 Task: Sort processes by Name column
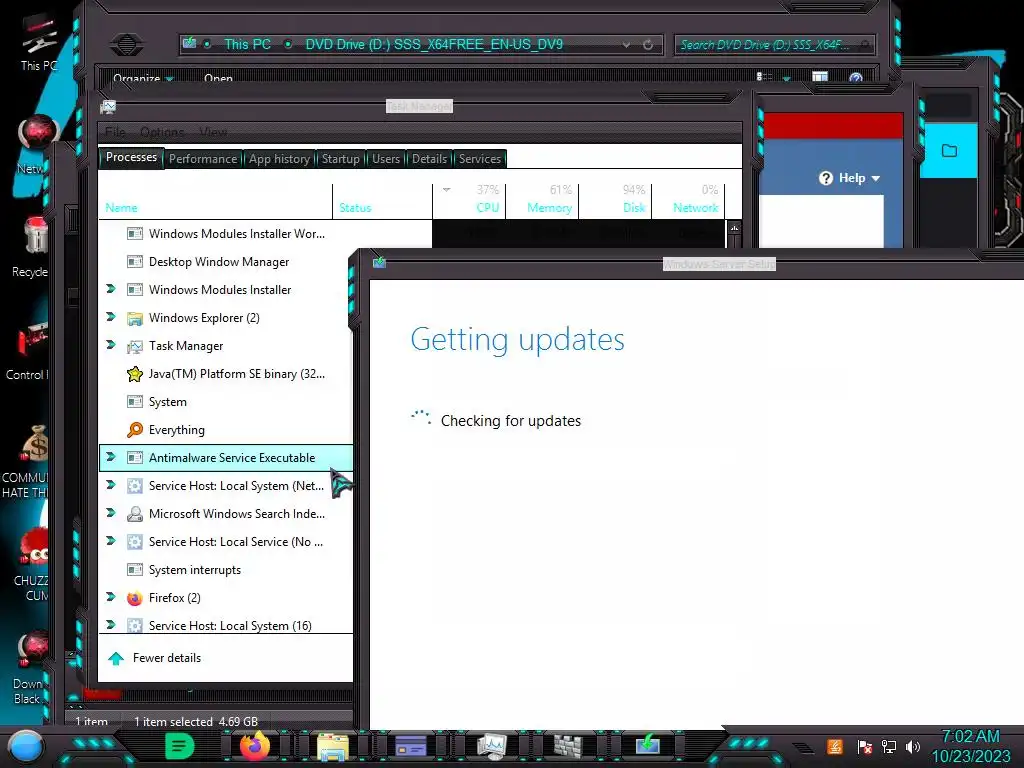pos(216,201)
